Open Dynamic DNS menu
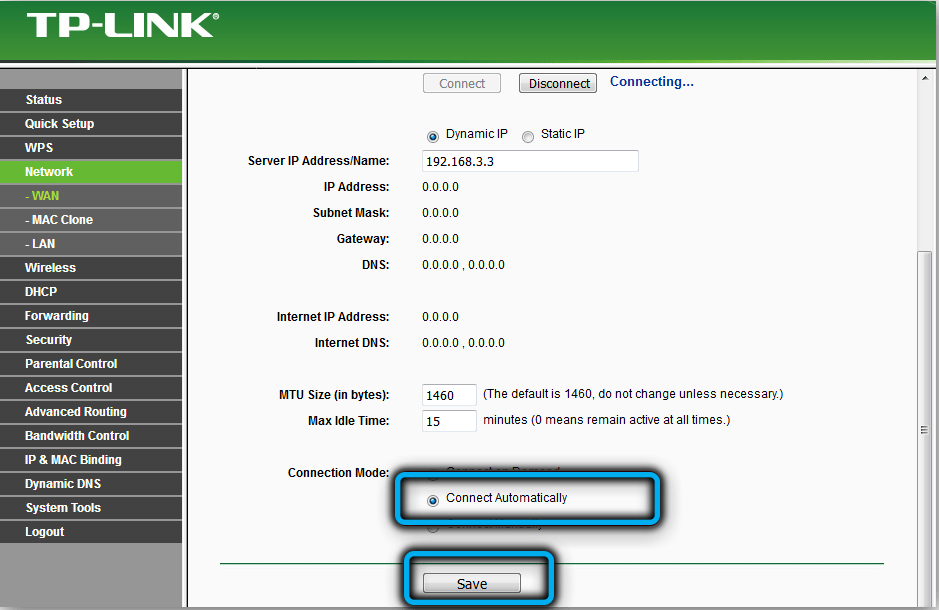939x610 pixels. (x=91, y=483)
